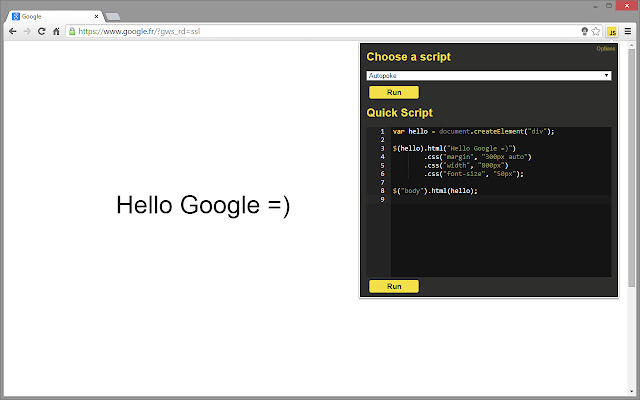This screenshot has width=640, height=400.
Task: Run the chosen Autopoke script
Action: coord(394,92)
